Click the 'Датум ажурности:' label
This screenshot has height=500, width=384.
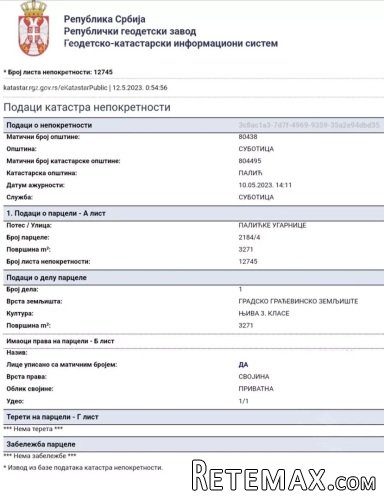click(x=35, y=185)
